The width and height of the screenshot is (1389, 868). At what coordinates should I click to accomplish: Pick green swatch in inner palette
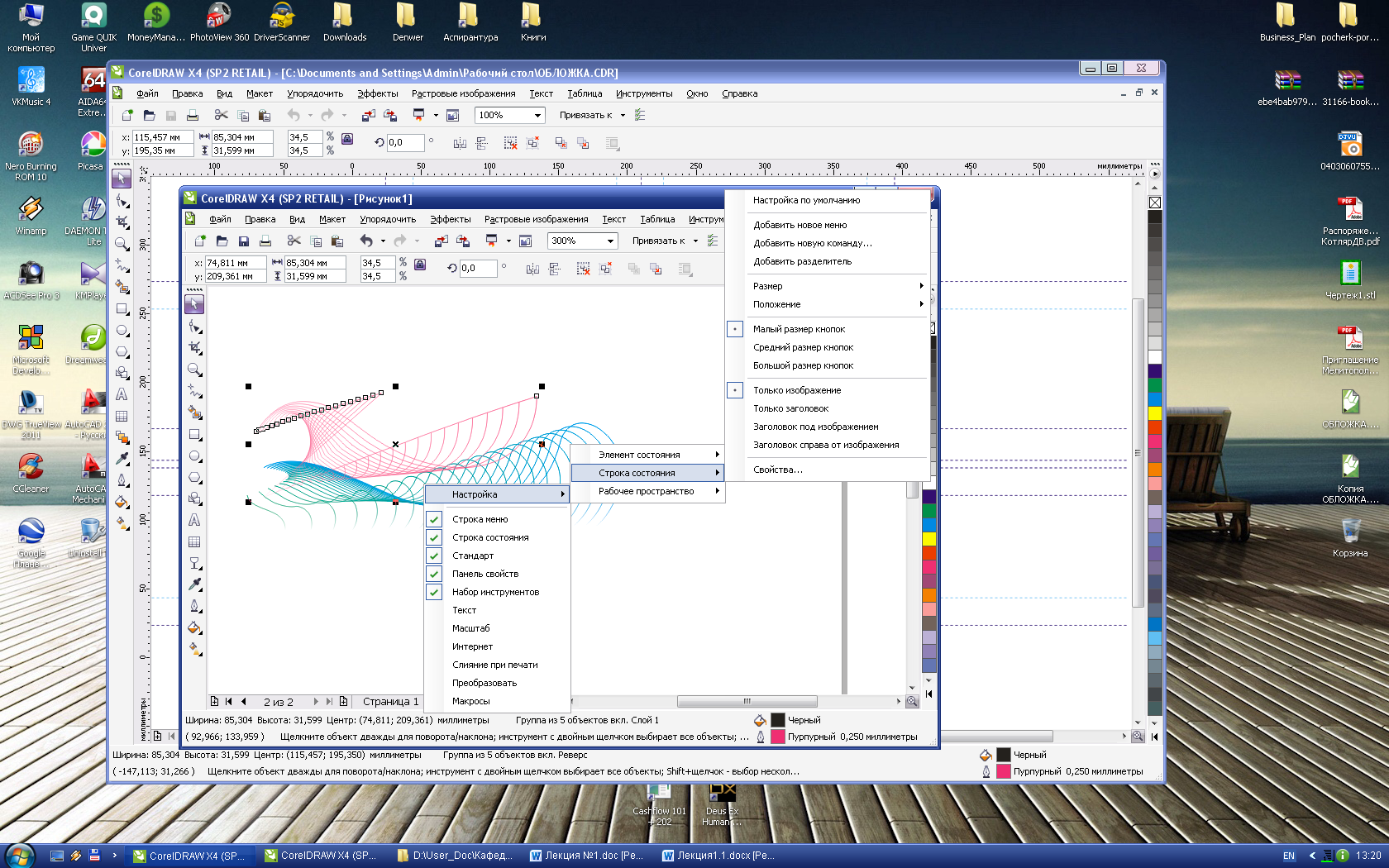tap(929, 511)
